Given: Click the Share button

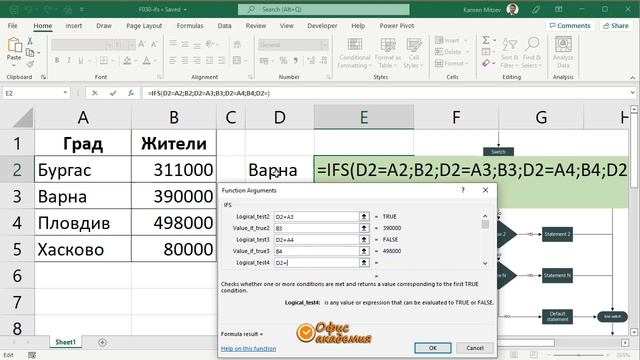Looking at the screenshot, I should click(x=616, y=25).
